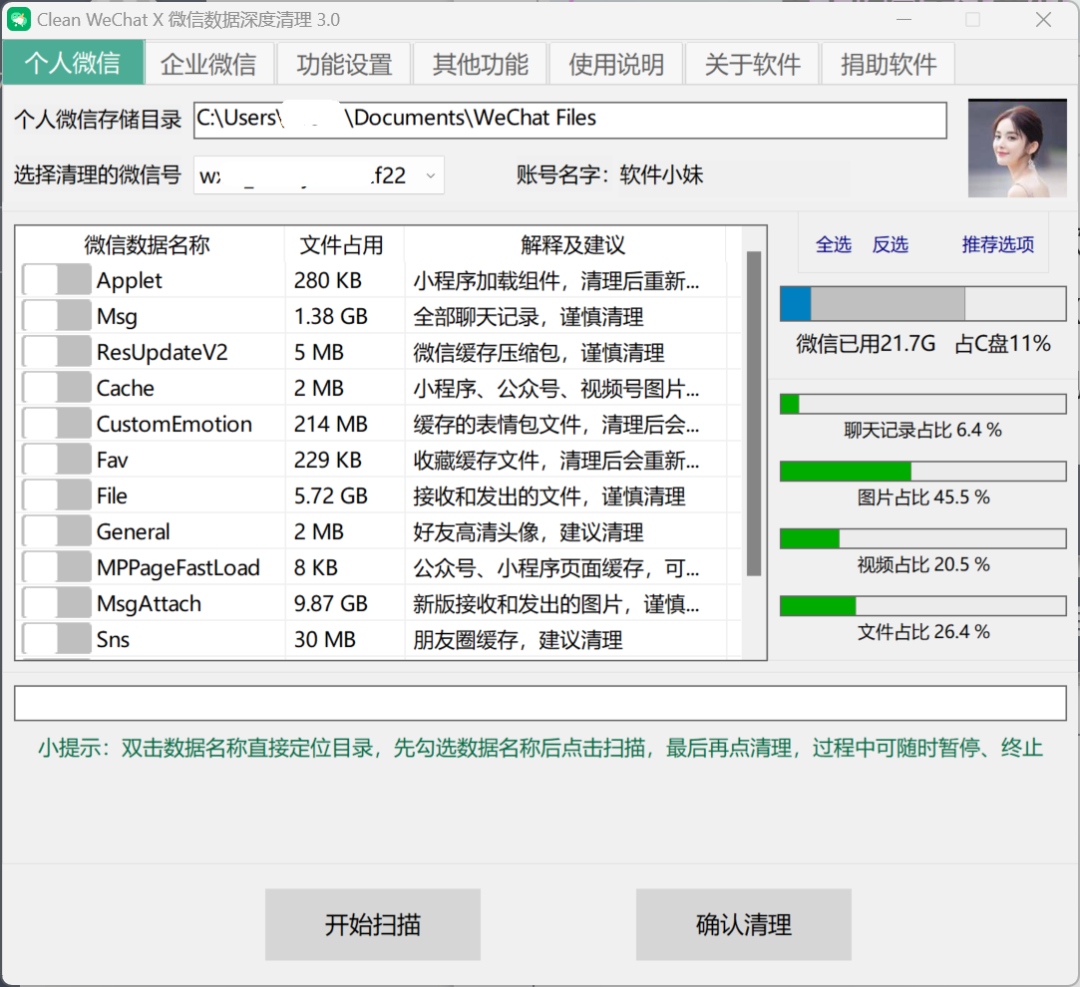
Task: Close the Clean WeChat X window
Action: coord(1043,20)
